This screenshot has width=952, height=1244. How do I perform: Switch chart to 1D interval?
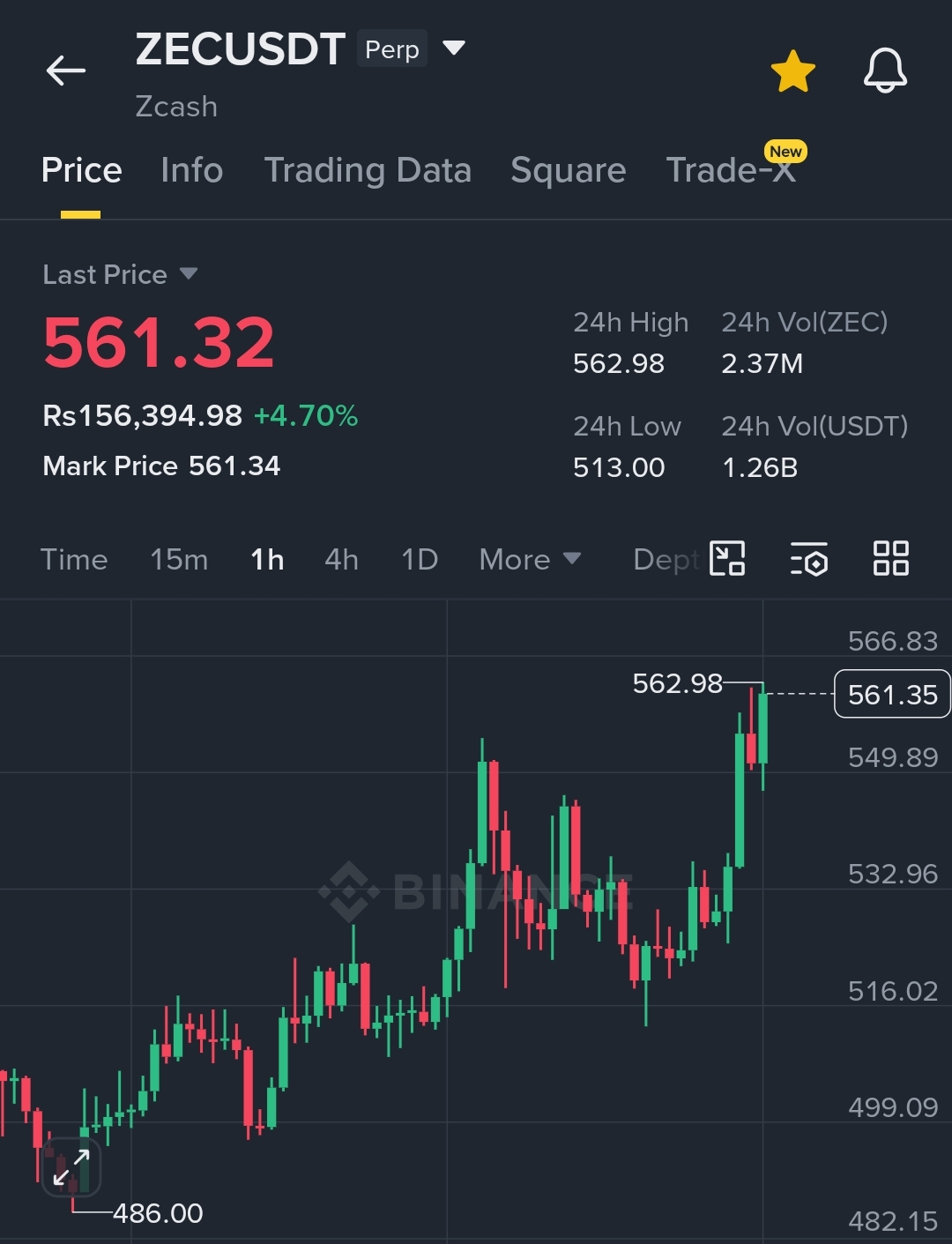pos(420,560)
